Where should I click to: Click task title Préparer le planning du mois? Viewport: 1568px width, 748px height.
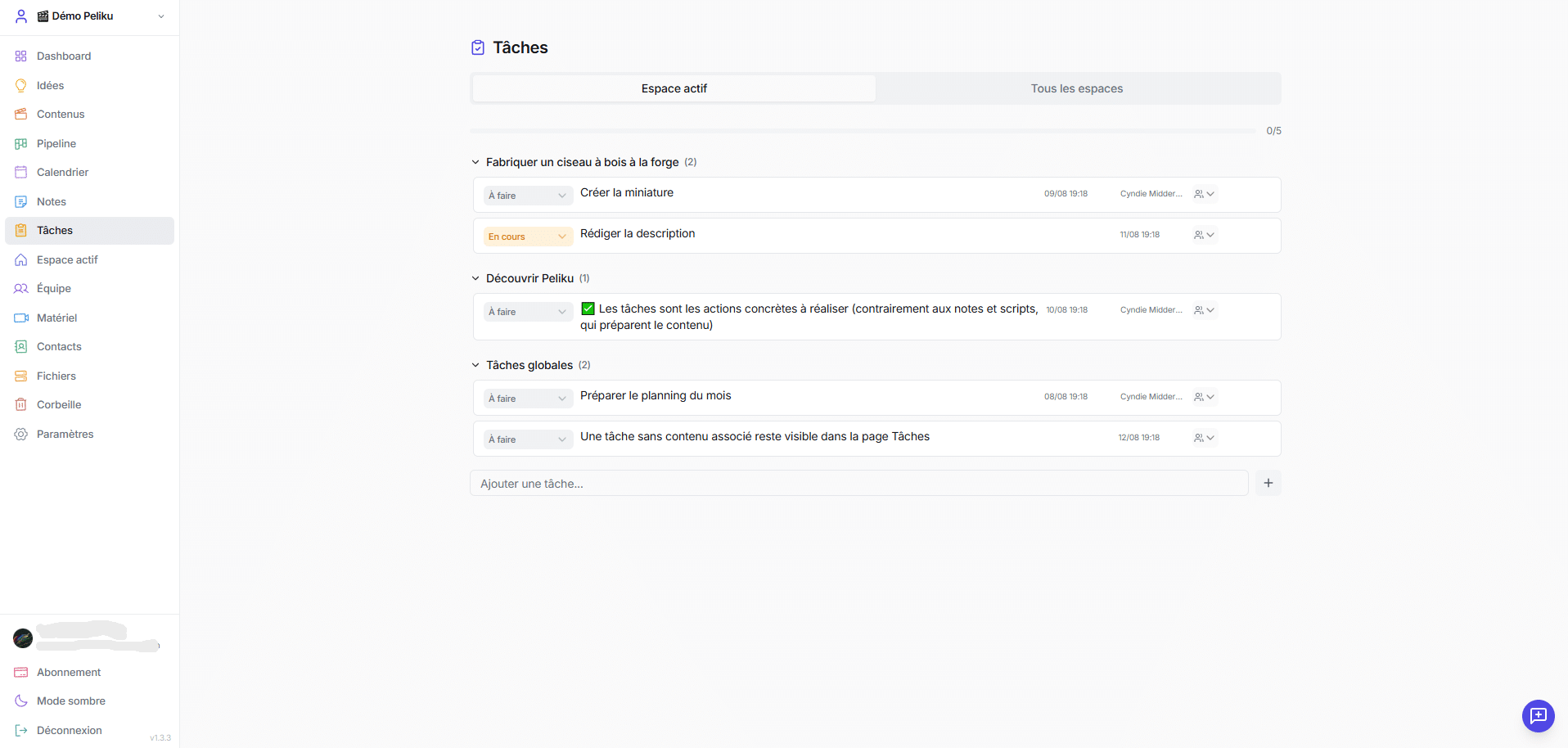[x=656, y=395]
